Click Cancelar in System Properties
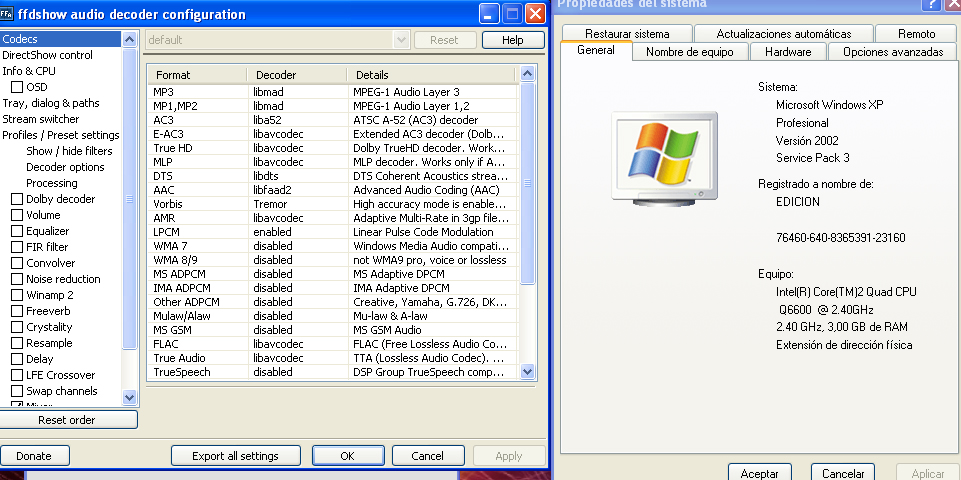This screenshot has height=480, width=961. (x=843, y=473)
